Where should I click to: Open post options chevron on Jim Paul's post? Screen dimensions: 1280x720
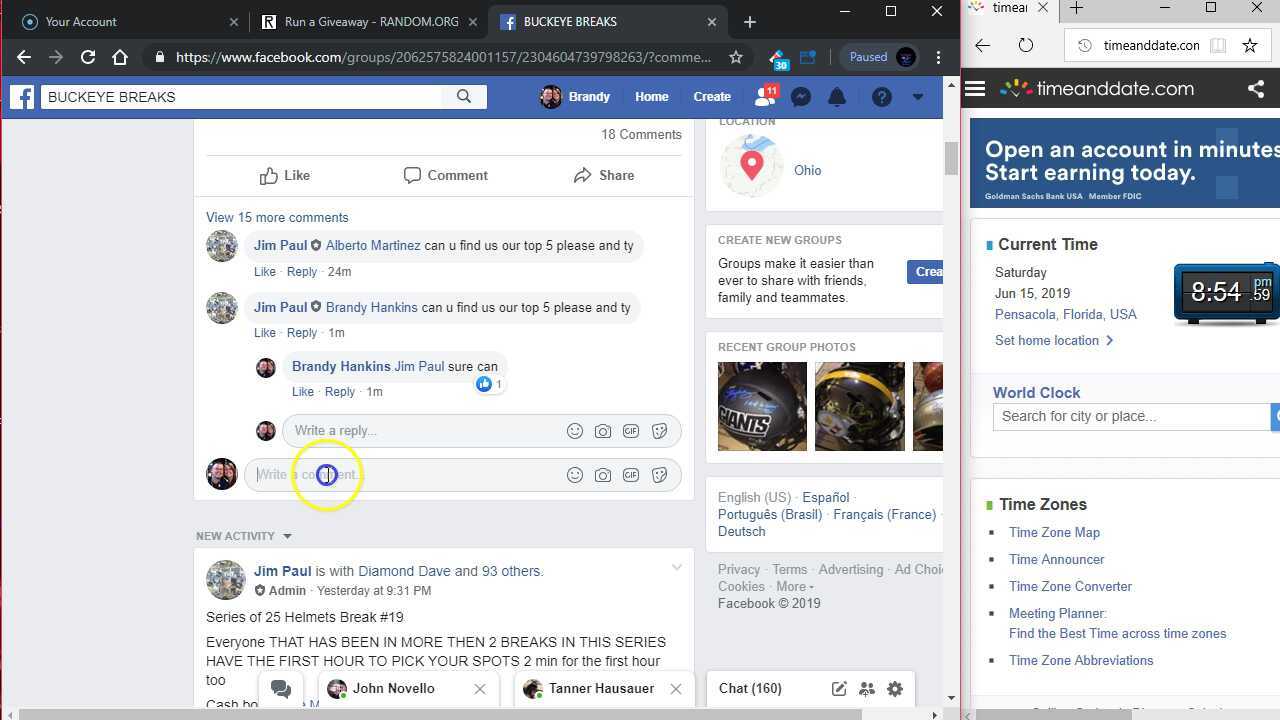coord(677,568)
